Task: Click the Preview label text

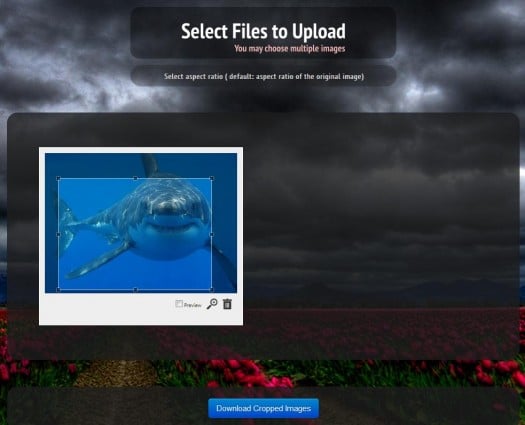Action: [x=193, y=305]
